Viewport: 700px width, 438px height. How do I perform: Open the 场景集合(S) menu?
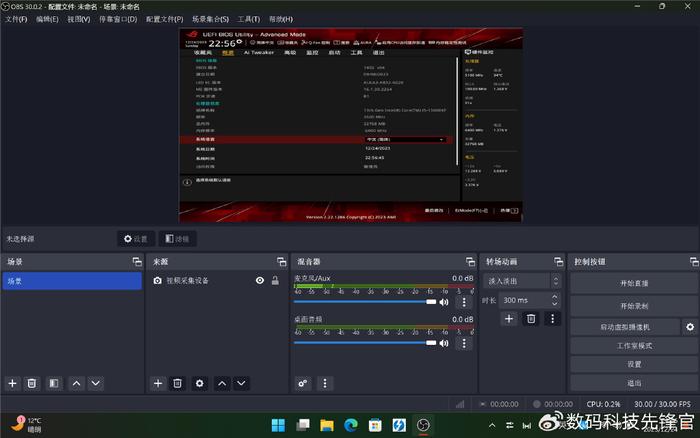point(210,19)
